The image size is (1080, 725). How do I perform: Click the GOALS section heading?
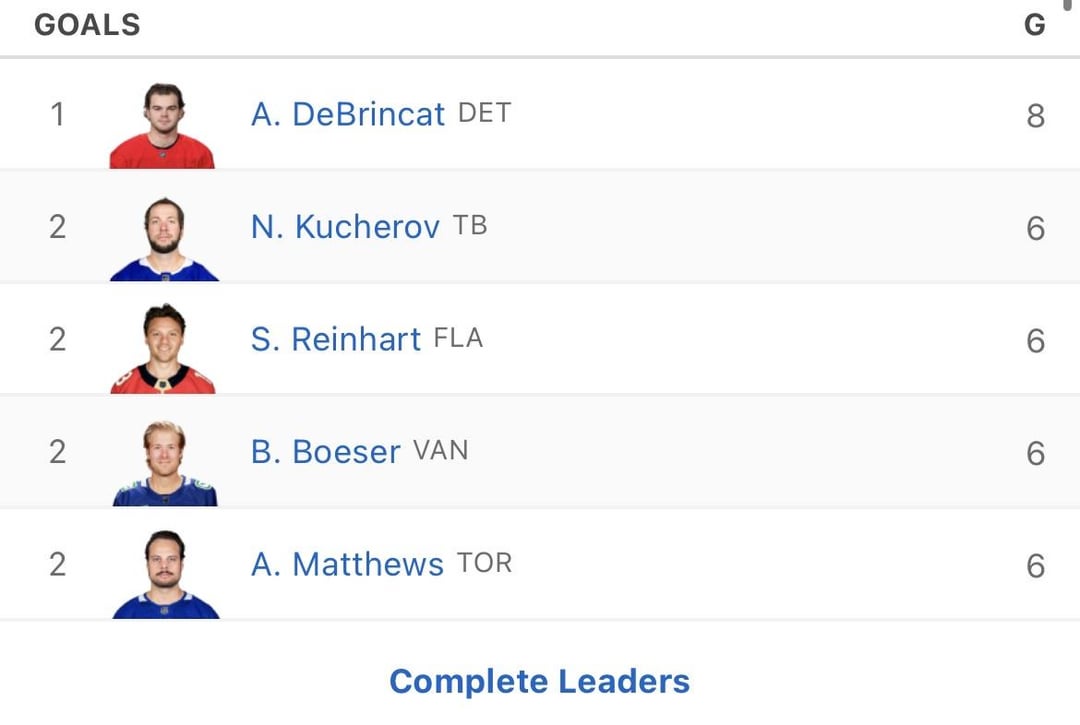pyautogui.click(x=87, y=25)
